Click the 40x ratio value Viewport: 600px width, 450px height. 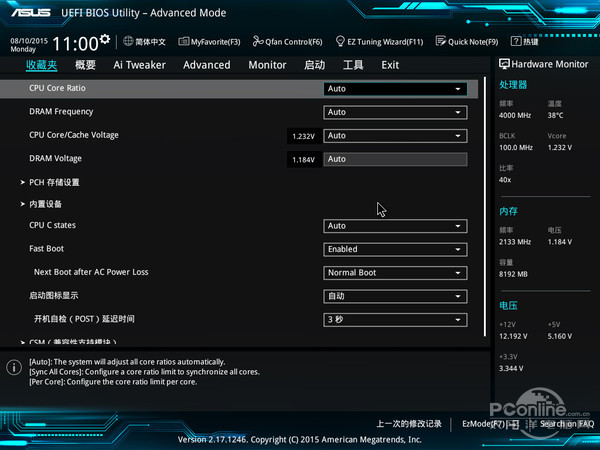(x=505, y=180)
